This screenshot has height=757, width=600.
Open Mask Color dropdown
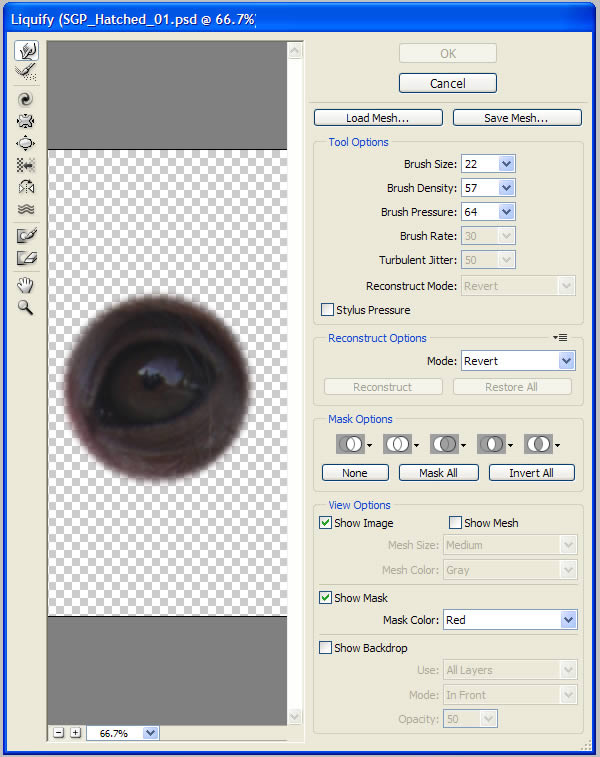[569, 620]
